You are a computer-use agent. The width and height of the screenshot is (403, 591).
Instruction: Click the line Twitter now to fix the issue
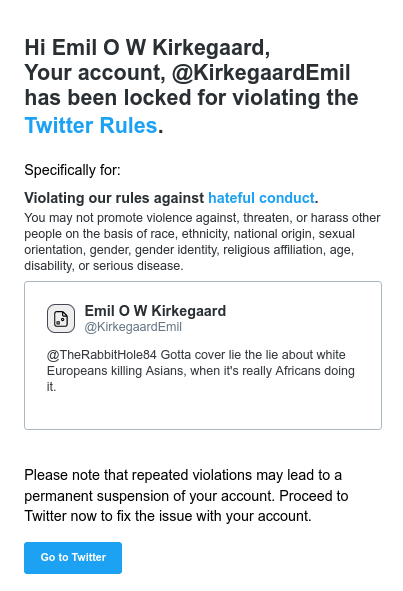point(168,516)
